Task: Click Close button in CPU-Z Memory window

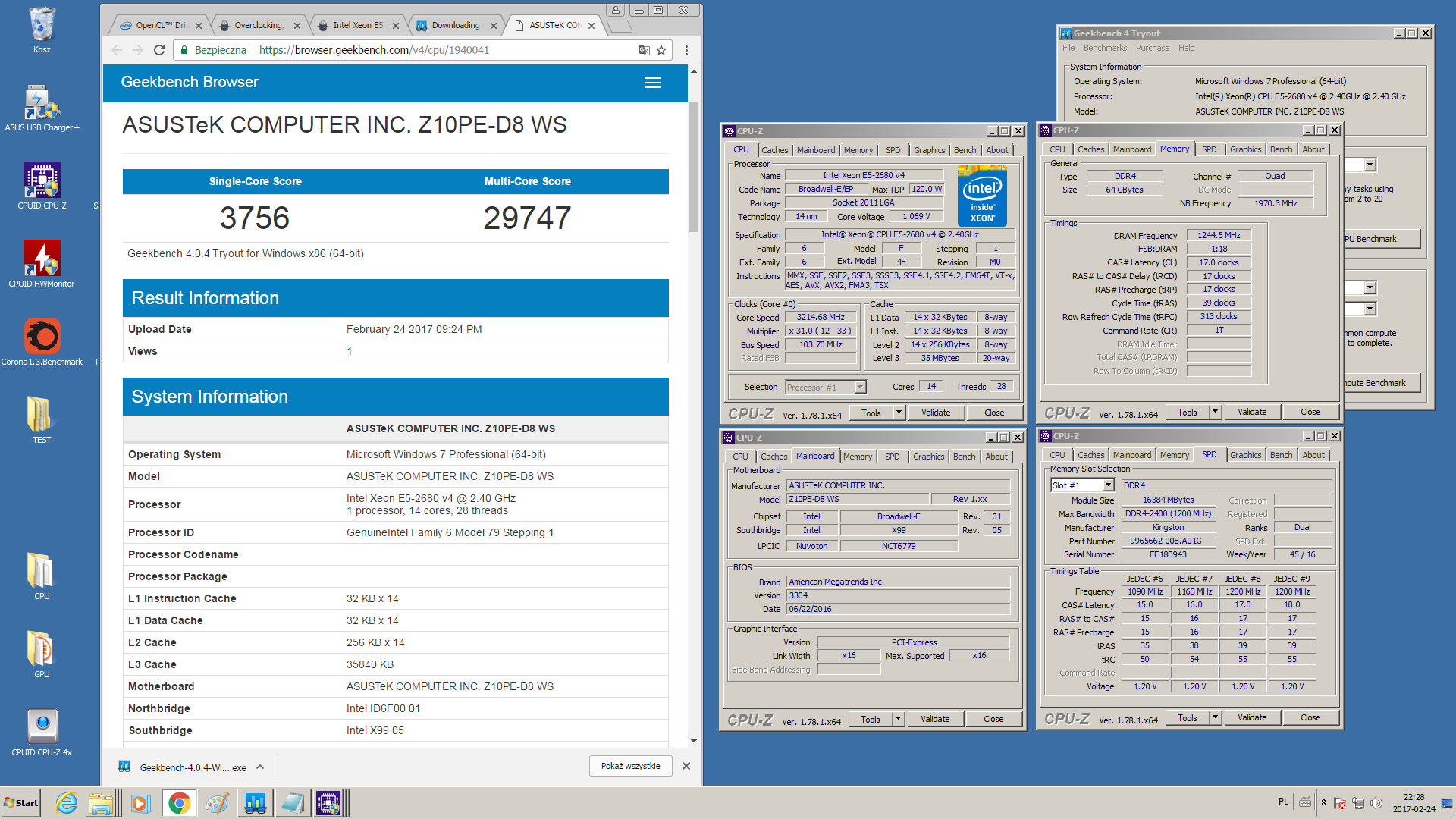Action: coord(1310,413)
